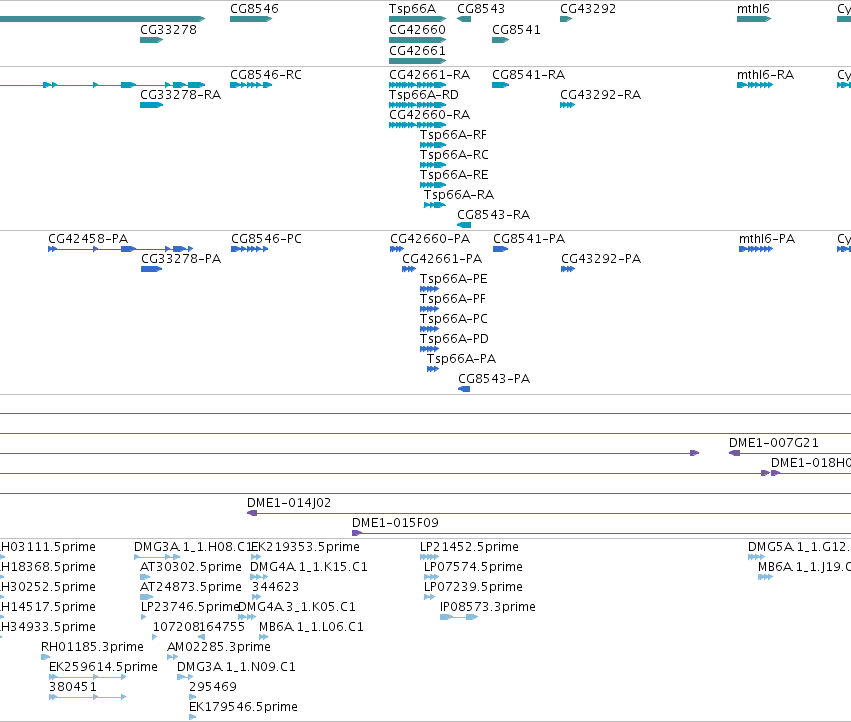
Task: Select the 295469 feature
Action: click(x=192, y=697)
